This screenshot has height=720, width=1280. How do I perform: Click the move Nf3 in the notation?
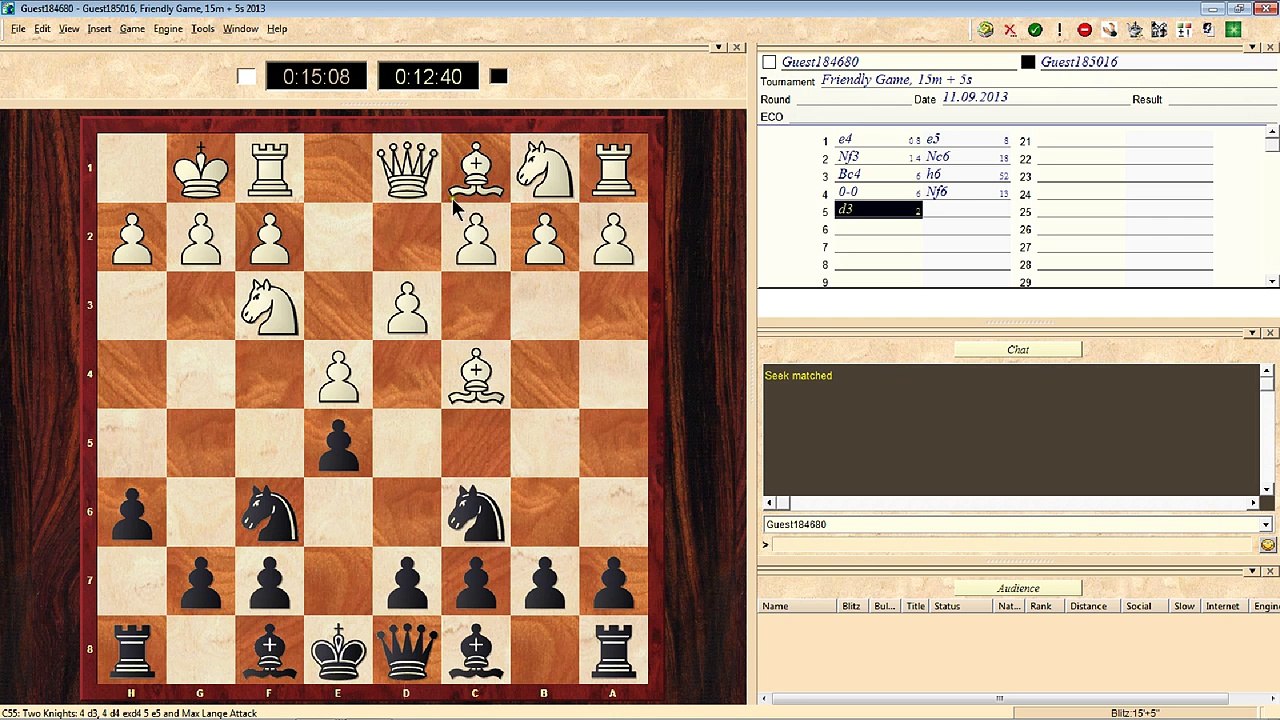pyautogui.click(x=848, y=157)
